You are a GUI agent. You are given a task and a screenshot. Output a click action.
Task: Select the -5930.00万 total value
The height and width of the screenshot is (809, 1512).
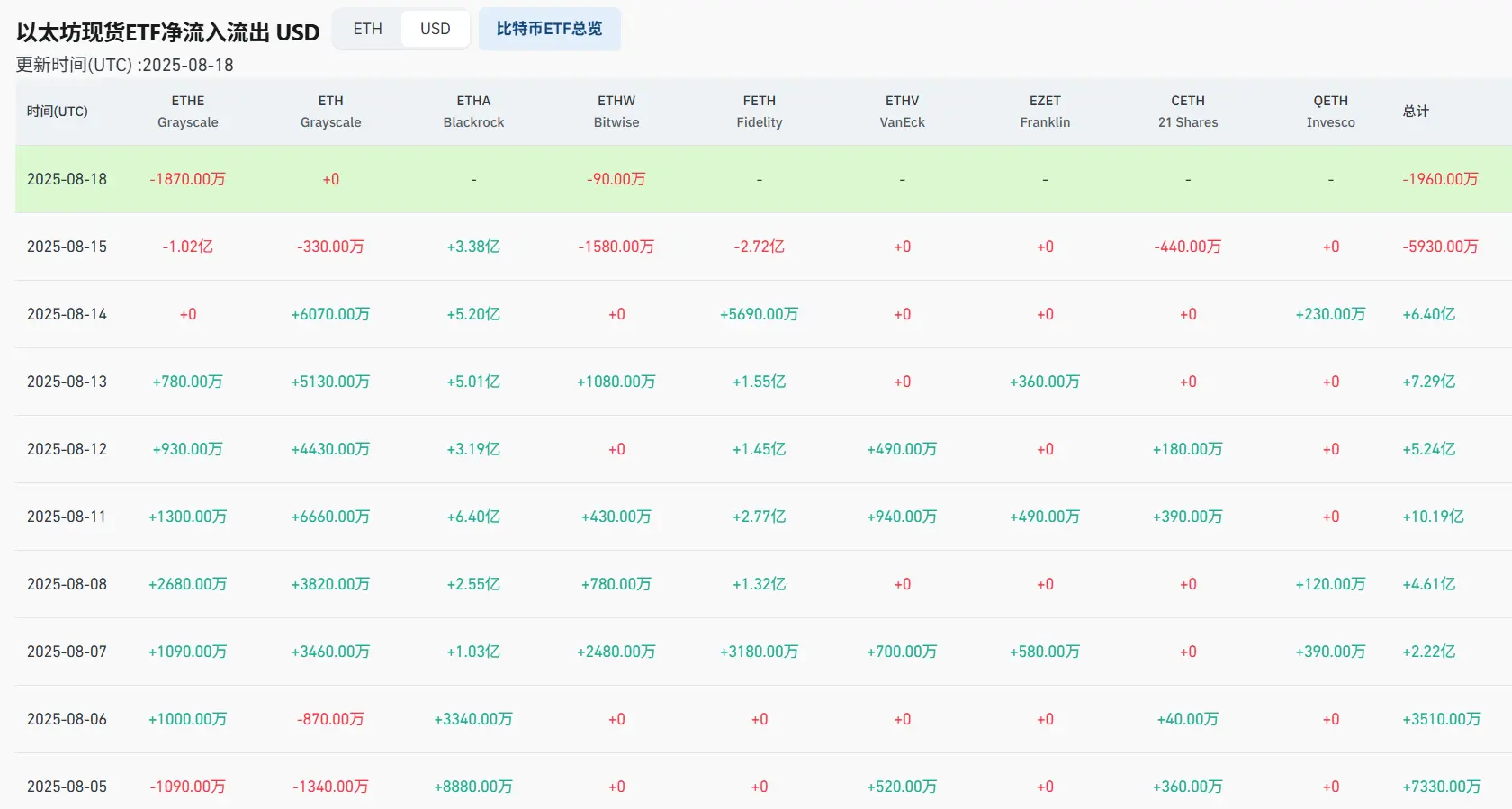(x=1440, y=247)
